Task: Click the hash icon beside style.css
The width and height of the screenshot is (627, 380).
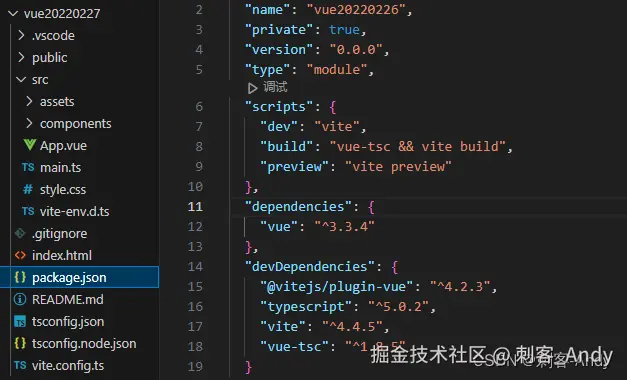Action: tap(28, 189)
